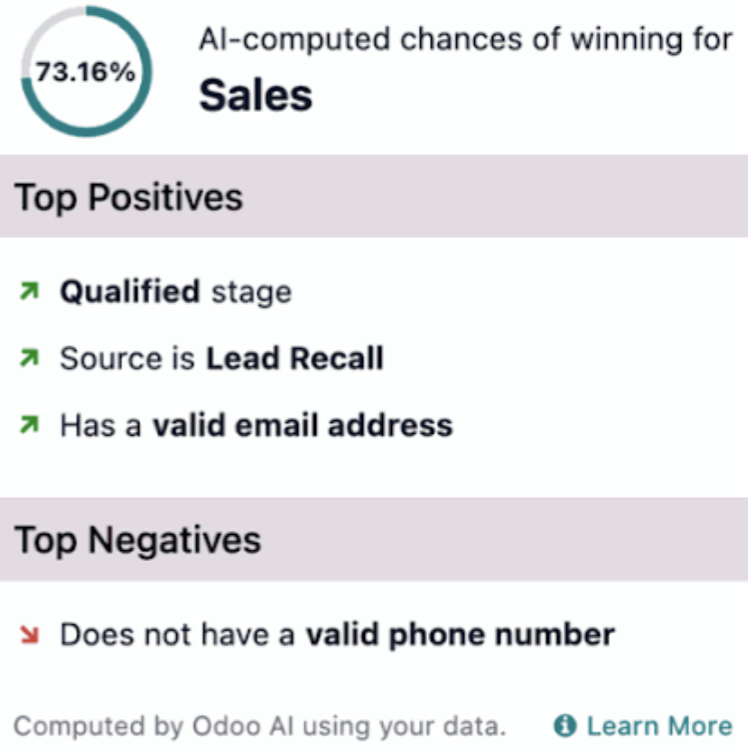Click the bold valid email address text
This screenshot has width=748, height=754.
coord(302,425)
